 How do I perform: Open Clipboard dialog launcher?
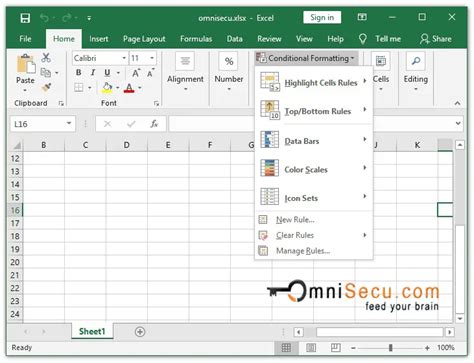pos(61,103)
